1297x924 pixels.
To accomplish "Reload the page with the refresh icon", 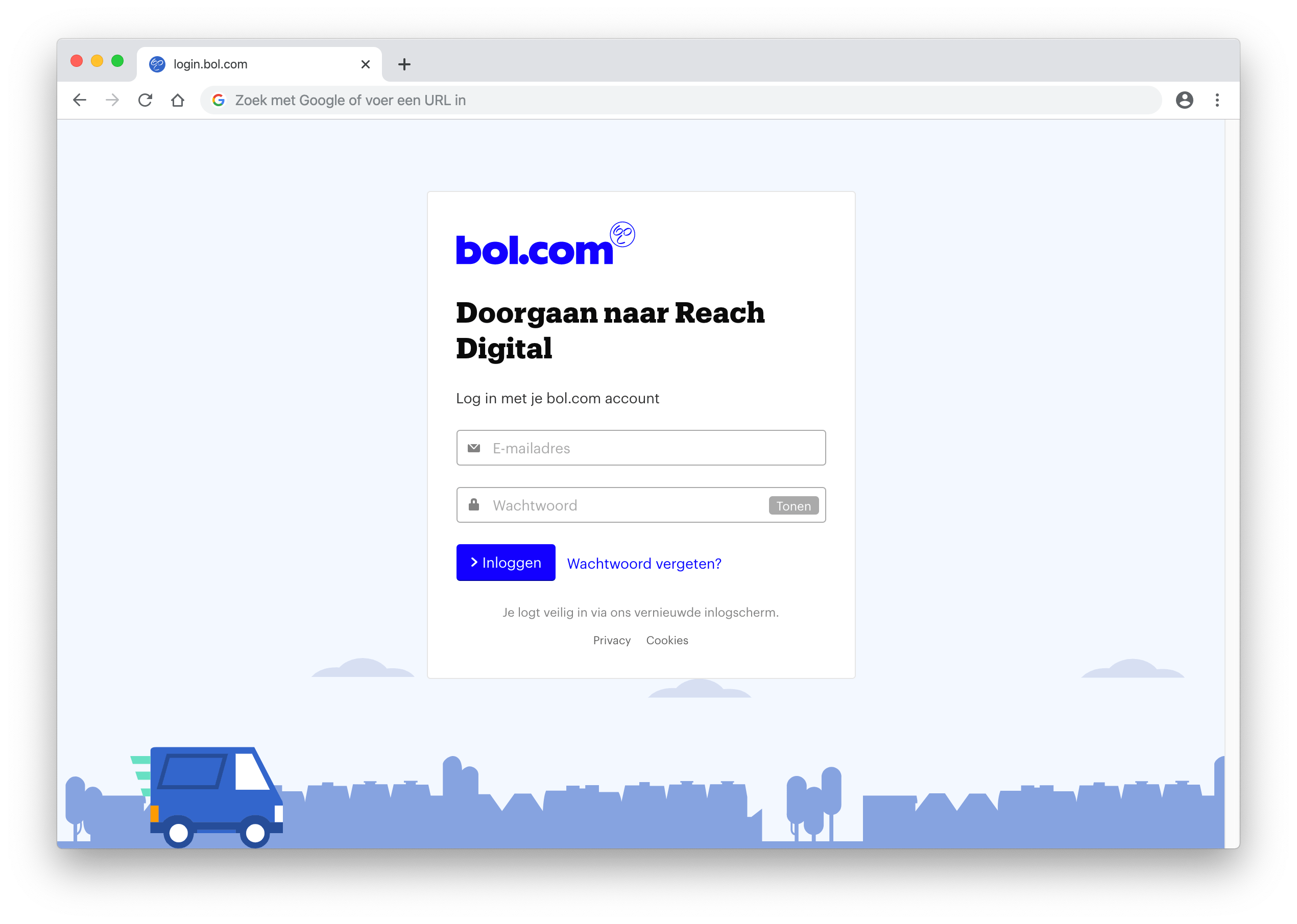I will coord(145,100).
